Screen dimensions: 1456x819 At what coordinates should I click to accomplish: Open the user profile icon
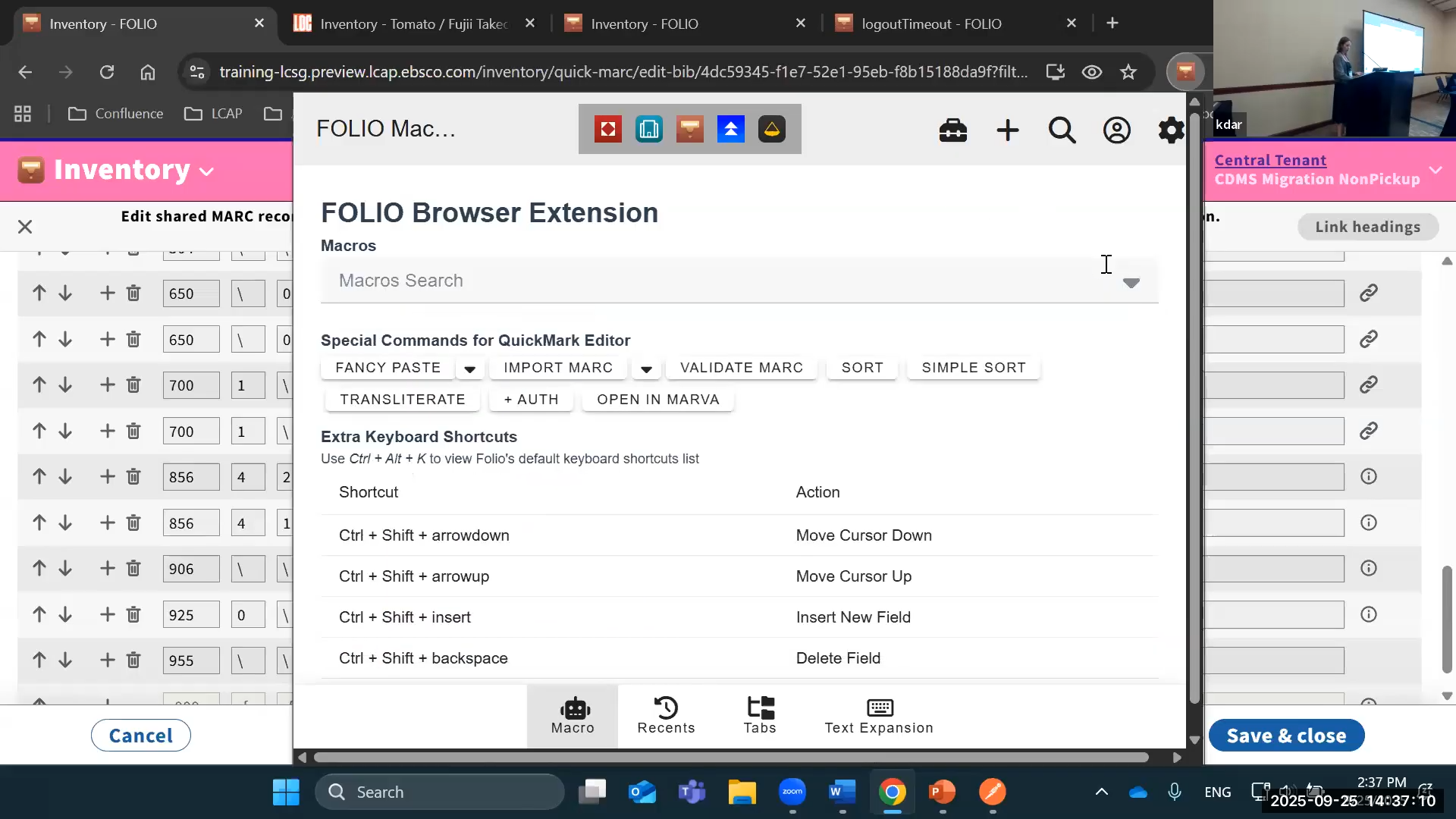point(1116,130)
